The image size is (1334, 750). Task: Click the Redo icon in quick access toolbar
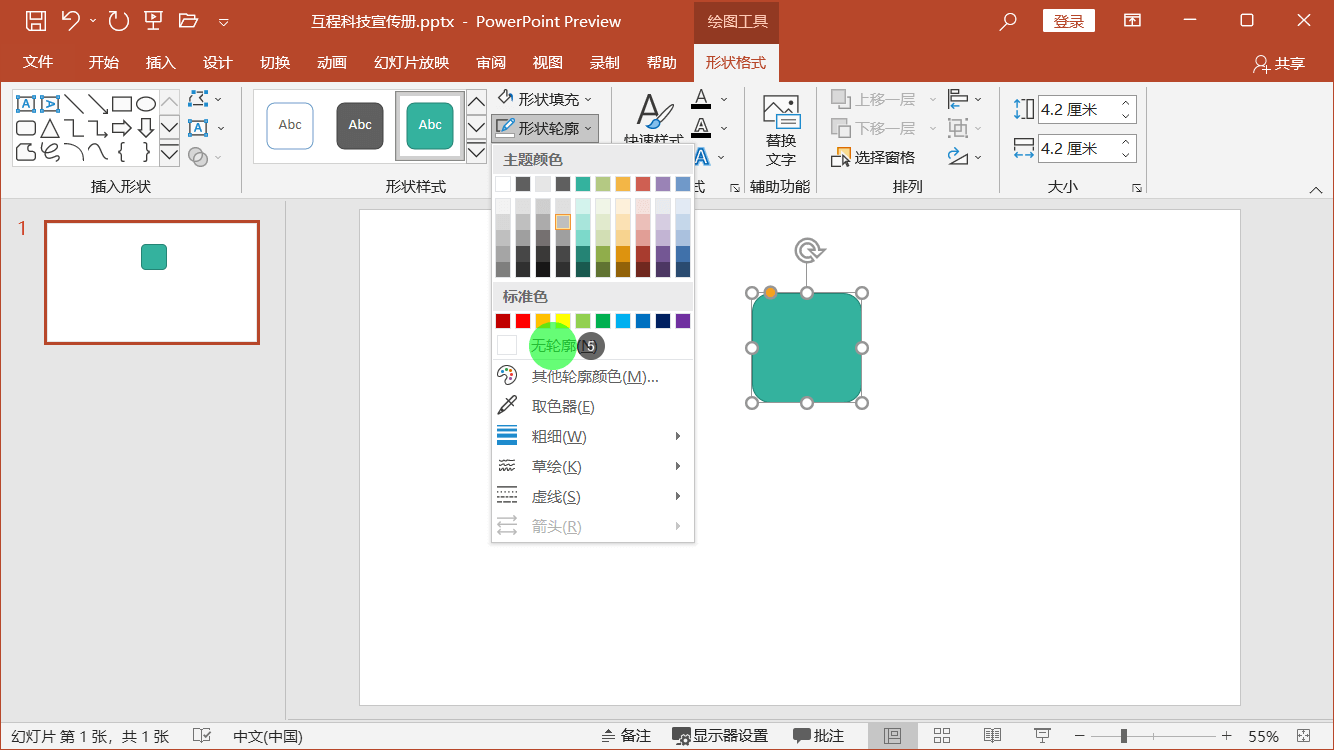tap(118, 20)
